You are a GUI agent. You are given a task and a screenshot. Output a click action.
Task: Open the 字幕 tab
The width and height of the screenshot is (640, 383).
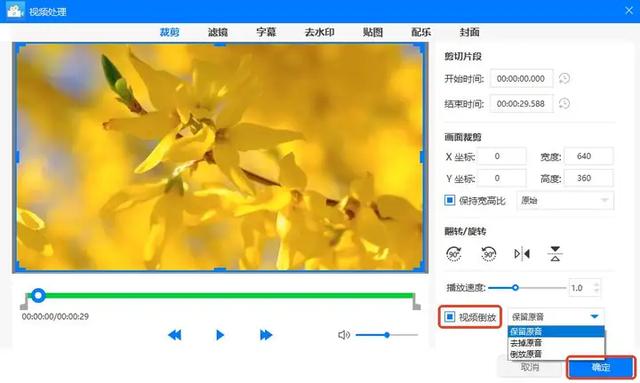(x=266, y=32)
